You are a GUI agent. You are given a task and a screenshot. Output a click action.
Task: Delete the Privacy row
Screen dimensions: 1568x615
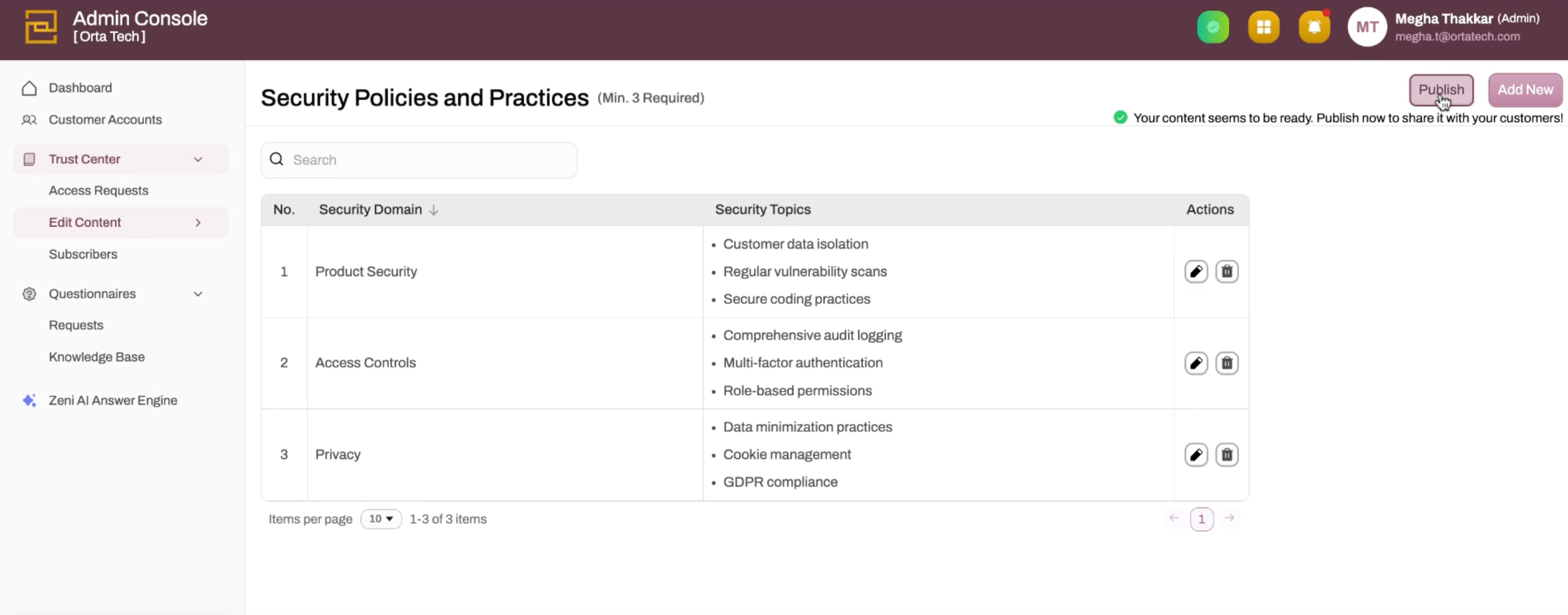1227,455
